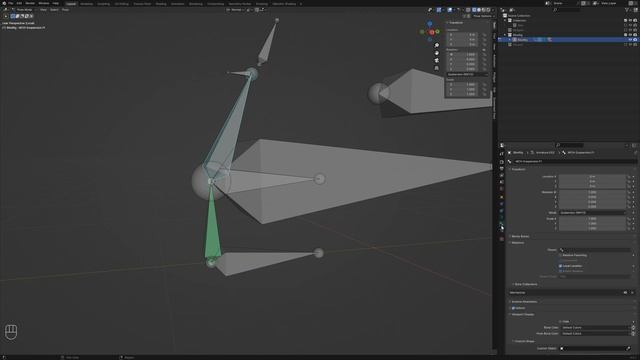640x360 pixels.
Task: Open the Edit menu
Action: [19, 3]
